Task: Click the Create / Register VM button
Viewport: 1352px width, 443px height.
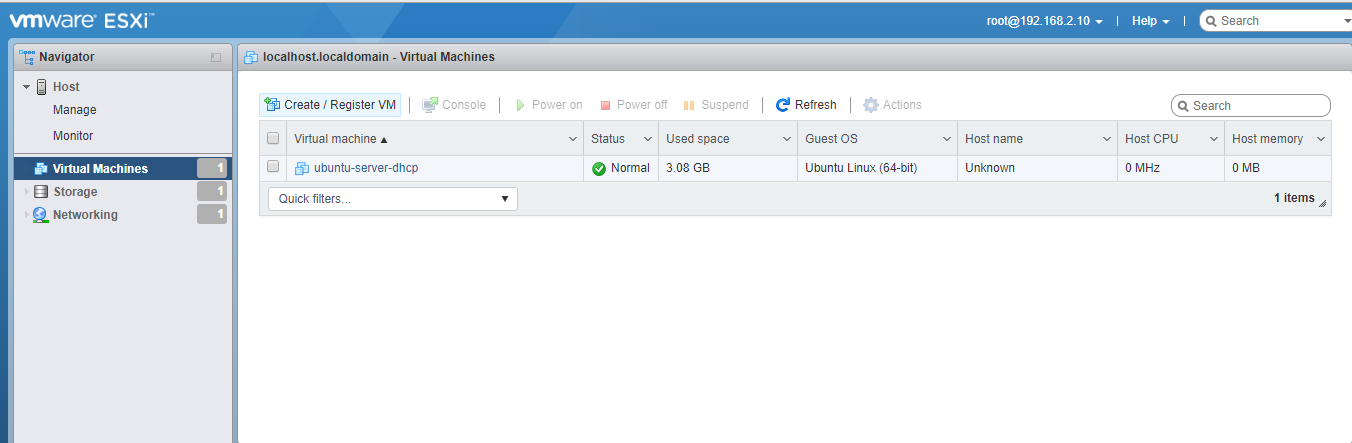Action: pyautogui.click(x=330, y=105)
